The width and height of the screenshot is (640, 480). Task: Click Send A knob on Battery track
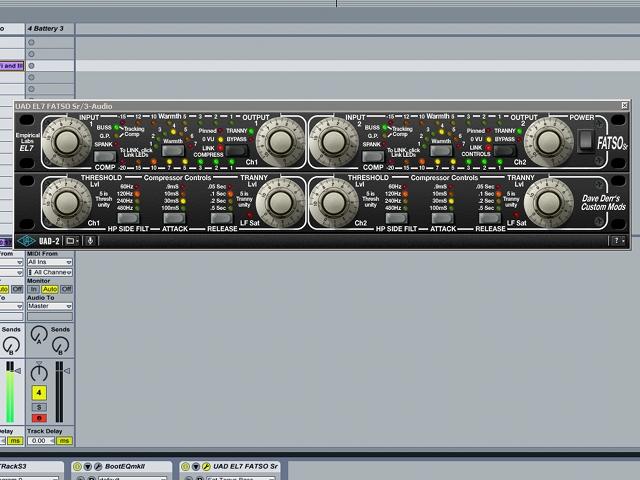[39, 336]
